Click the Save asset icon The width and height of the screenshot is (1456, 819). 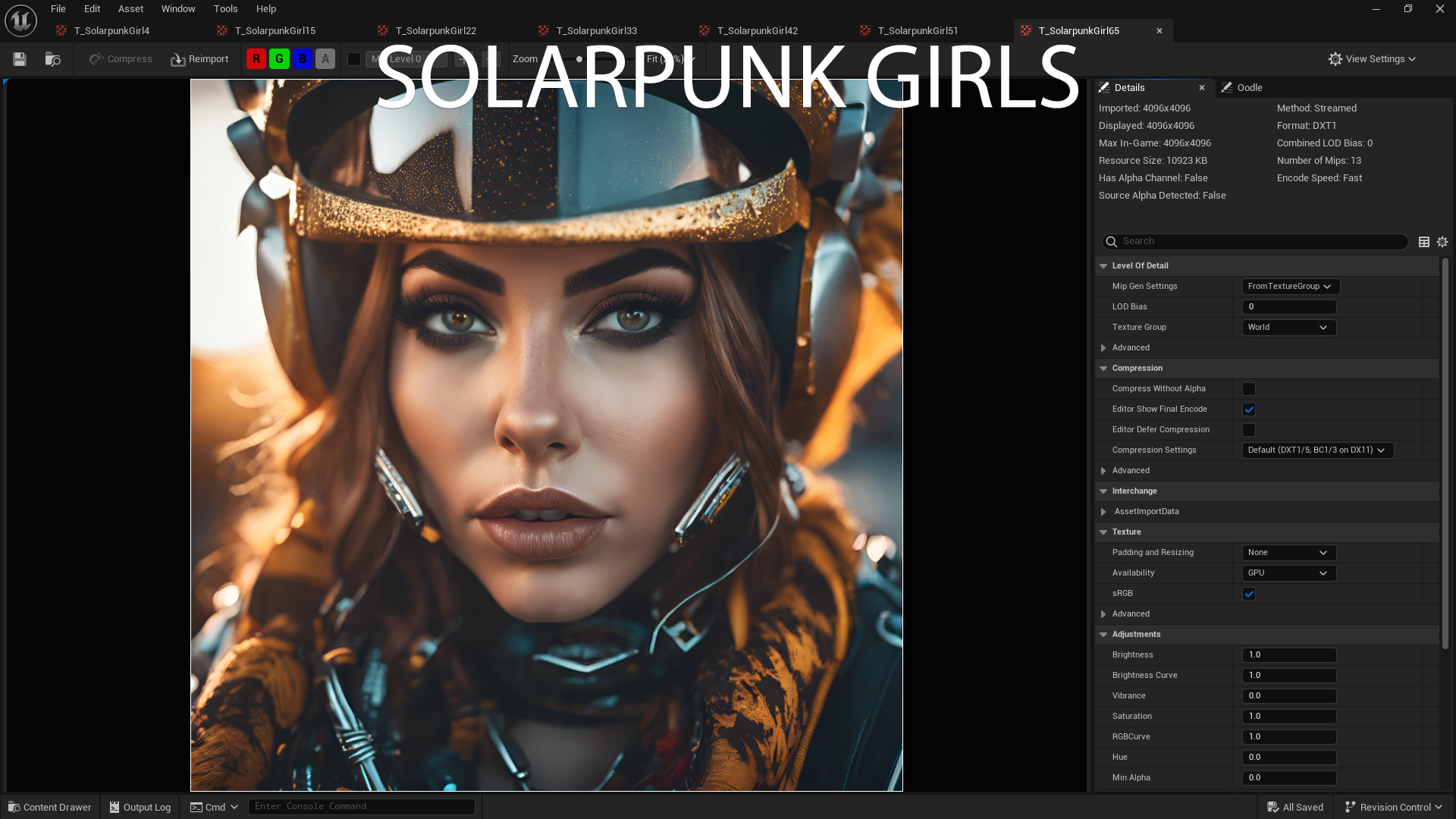(x=20, y=59)
